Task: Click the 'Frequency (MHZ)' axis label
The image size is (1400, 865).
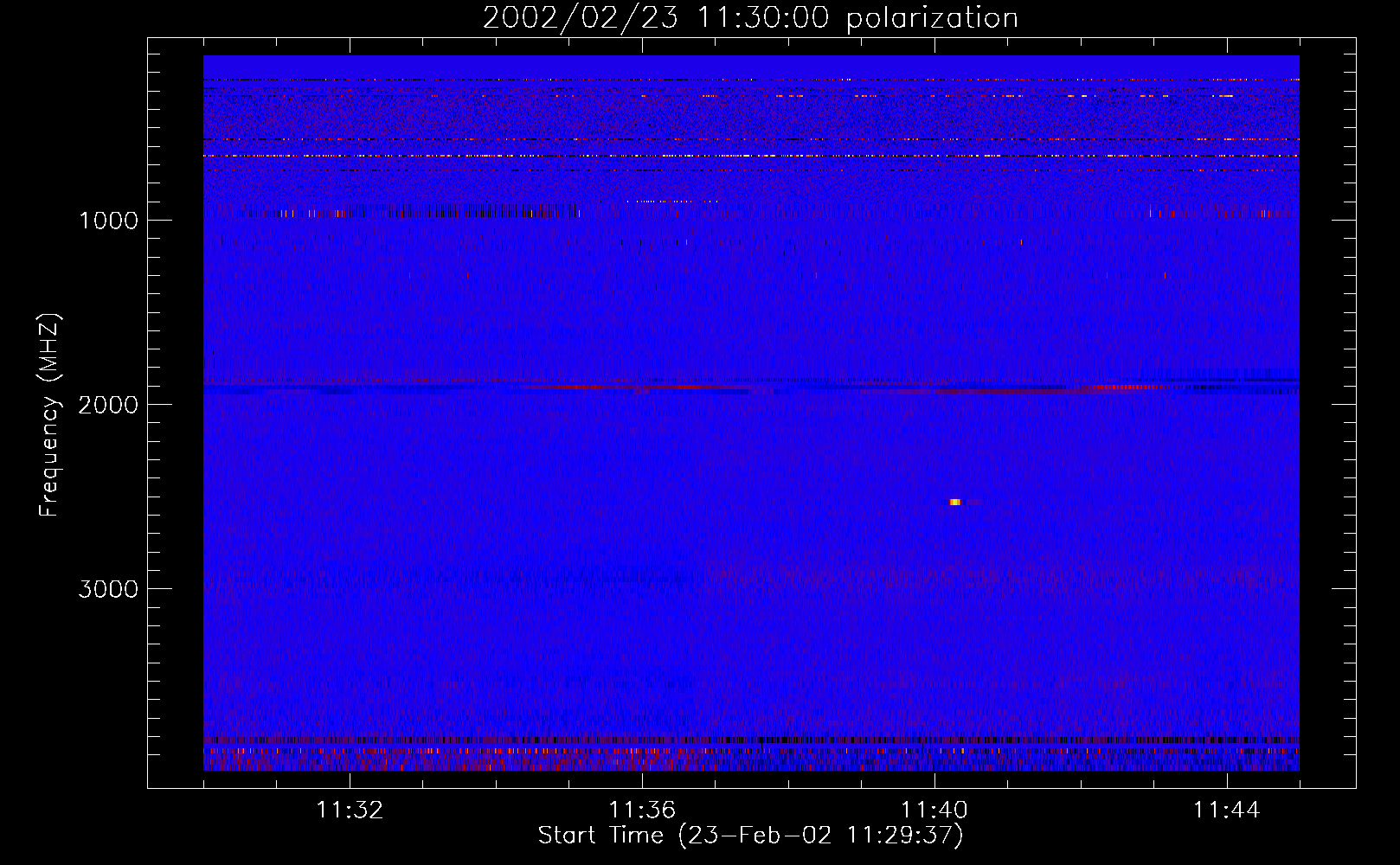Action: [50, 415]
